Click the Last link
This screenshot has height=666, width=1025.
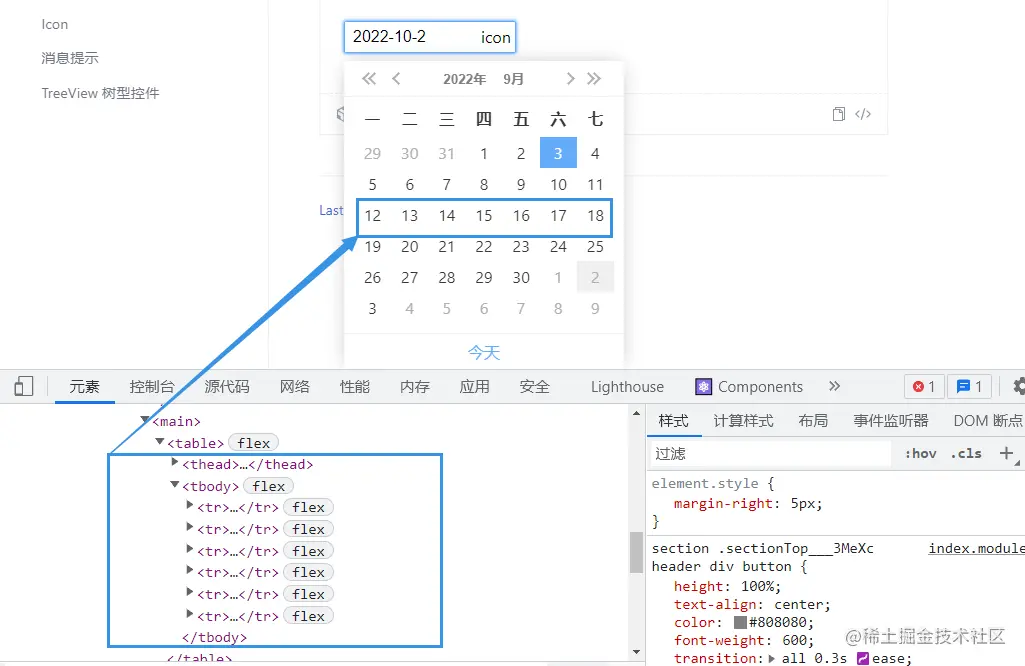pos(331,210)
